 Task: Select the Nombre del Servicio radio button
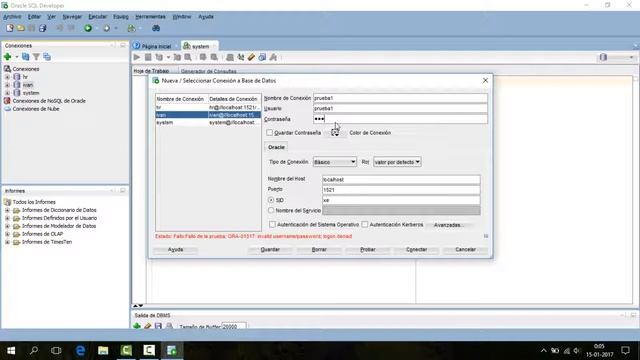click(x=271, y=210)
